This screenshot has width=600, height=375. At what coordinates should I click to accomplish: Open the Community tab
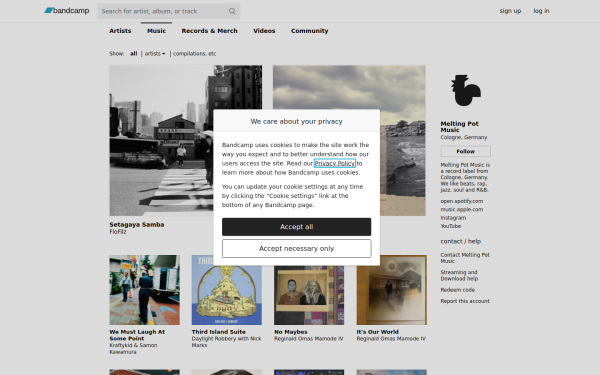[x=310, y=31]
